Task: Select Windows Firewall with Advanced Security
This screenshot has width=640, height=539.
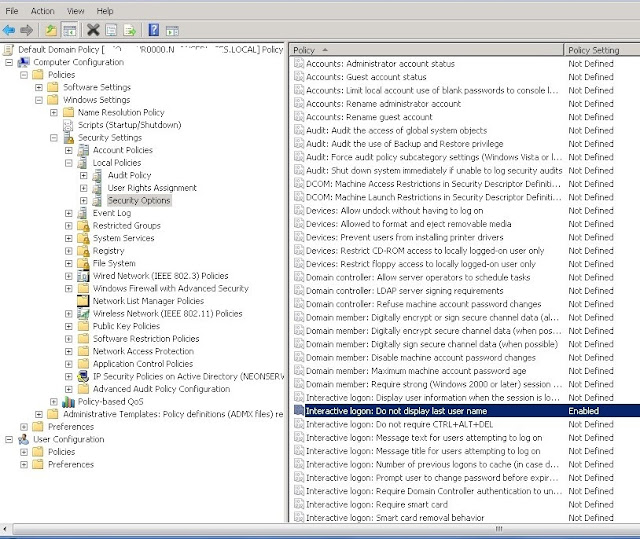Action: coord(171,288)
